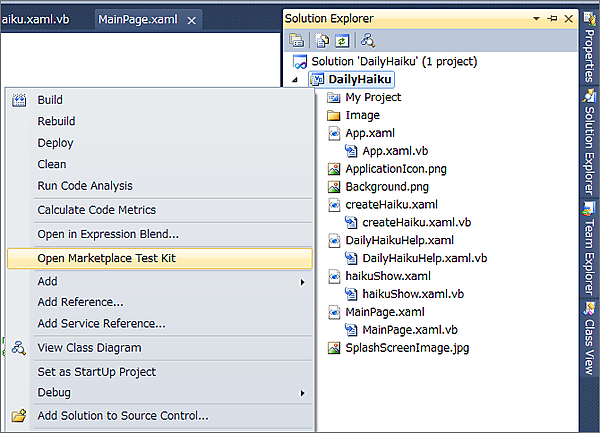This screenshot has height=433, width=600.
Task: Click the View Class Diagram toolbar icon
Action: 368,40
